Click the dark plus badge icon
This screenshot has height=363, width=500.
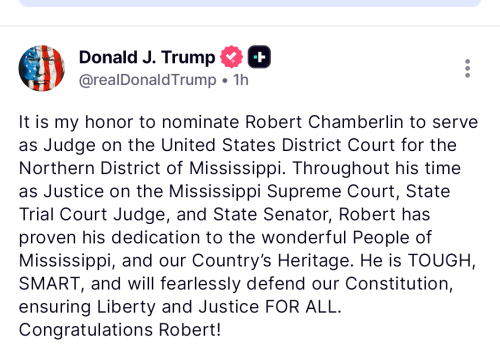259,57
